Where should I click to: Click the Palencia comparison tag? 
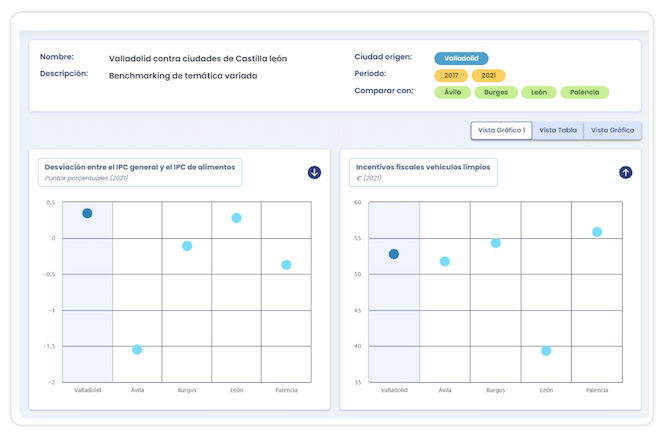[x=584, y=92]
